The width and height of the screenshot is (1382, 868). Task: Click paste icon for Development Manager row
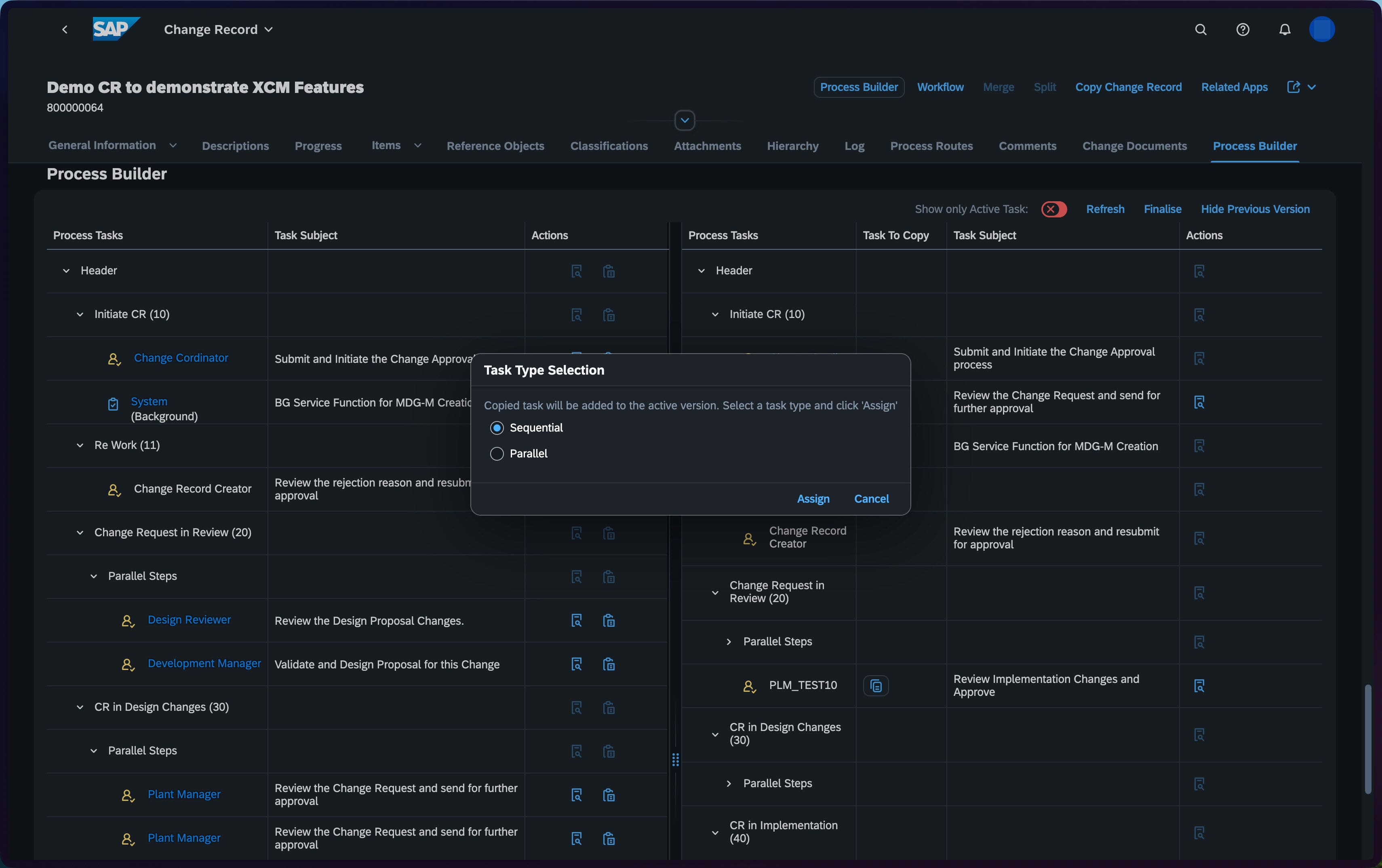[x=609, y=664]
